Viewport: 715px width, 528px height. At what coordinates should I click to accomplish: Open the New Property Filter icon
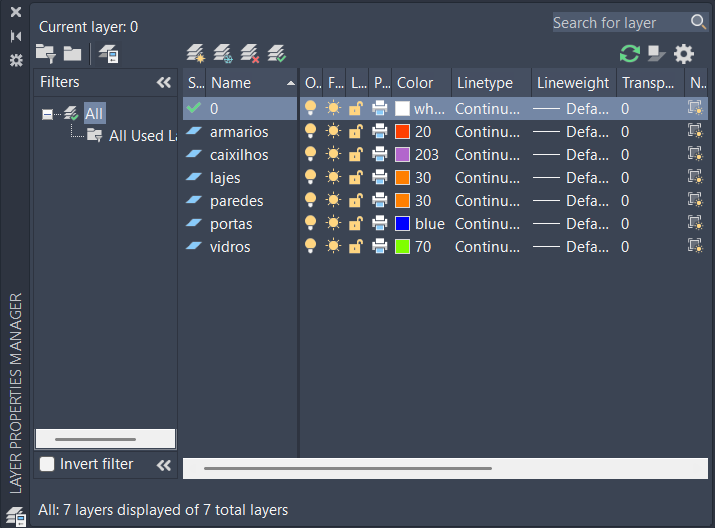(x=45, y=54)
